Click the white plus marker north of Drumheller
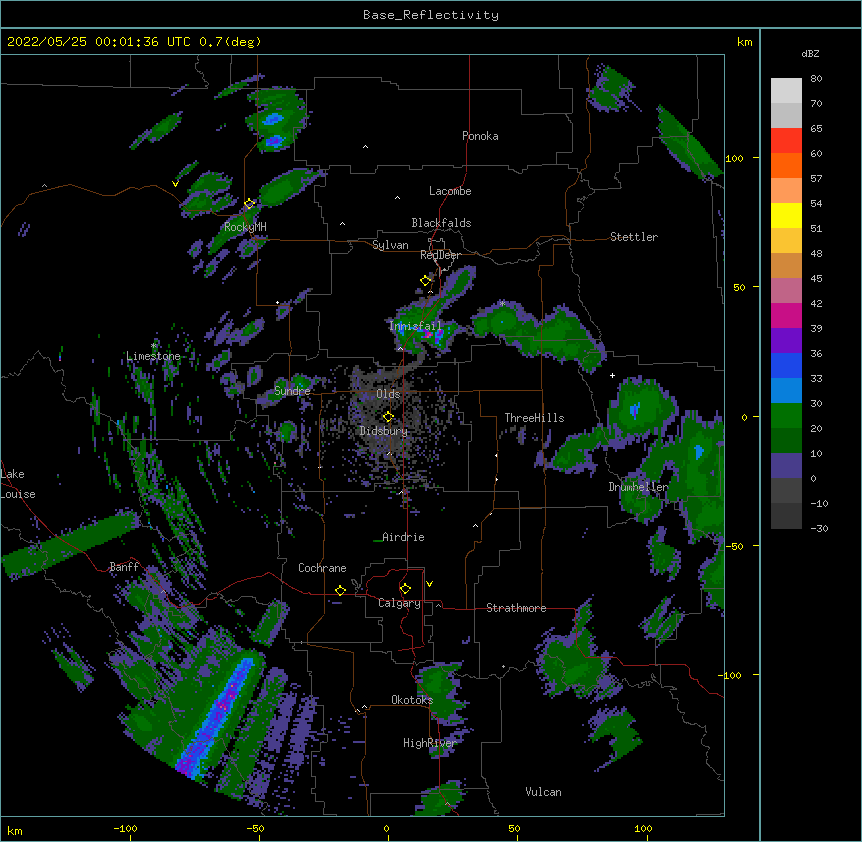This screenshot has width=862, height=842. (x=612, y=375)
